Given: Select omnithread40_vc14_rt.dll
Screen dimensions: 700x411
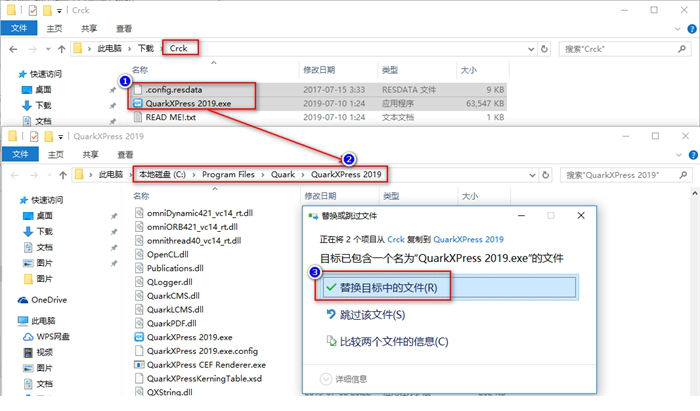Looking at the screenshot, I should 194,241.
